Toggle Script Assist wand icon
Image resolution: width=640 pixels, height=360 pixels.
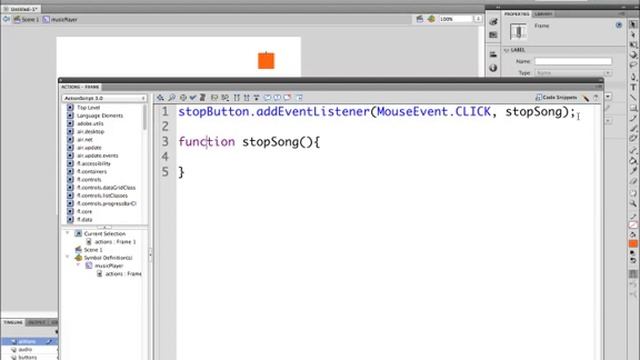click(x=586, y=98)
